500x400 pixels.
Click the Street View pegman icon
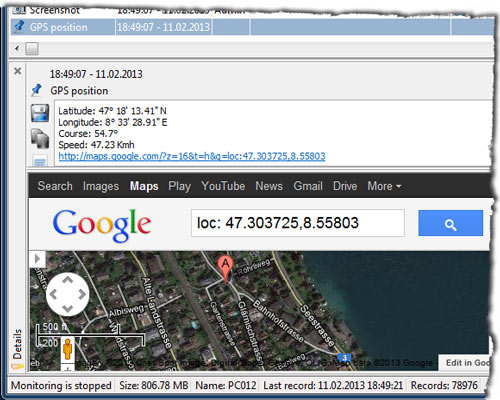click(x=68, y=349)
